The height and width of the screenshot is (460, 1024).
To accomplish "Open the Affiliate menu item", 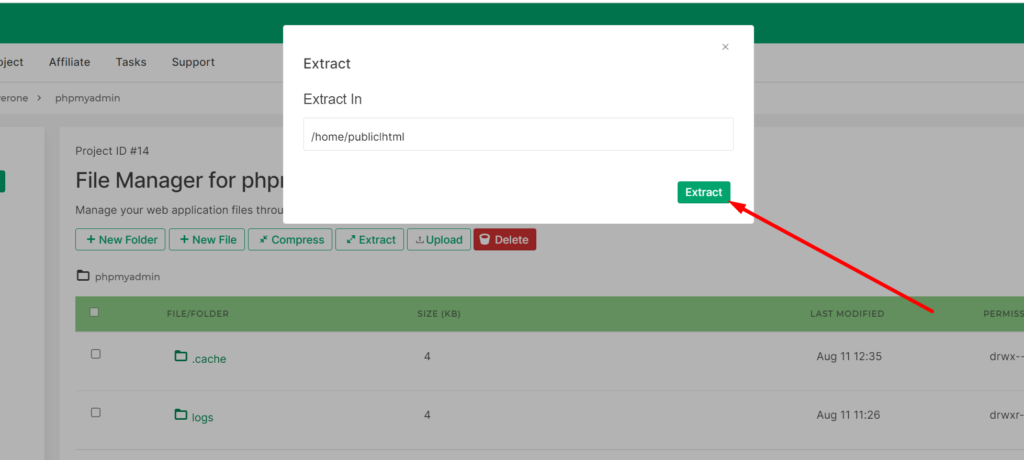I will pos(69,62).
